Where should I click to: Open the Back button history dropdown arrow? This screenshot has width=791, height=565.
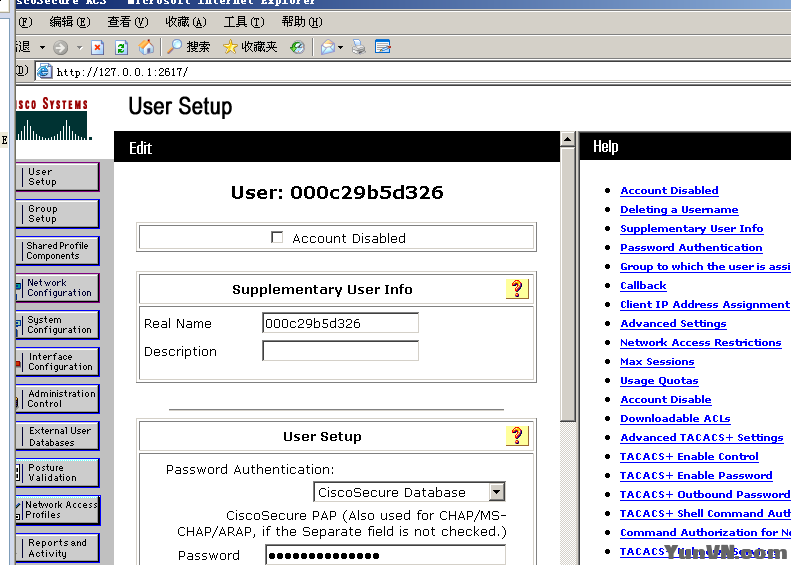(42, 47)
